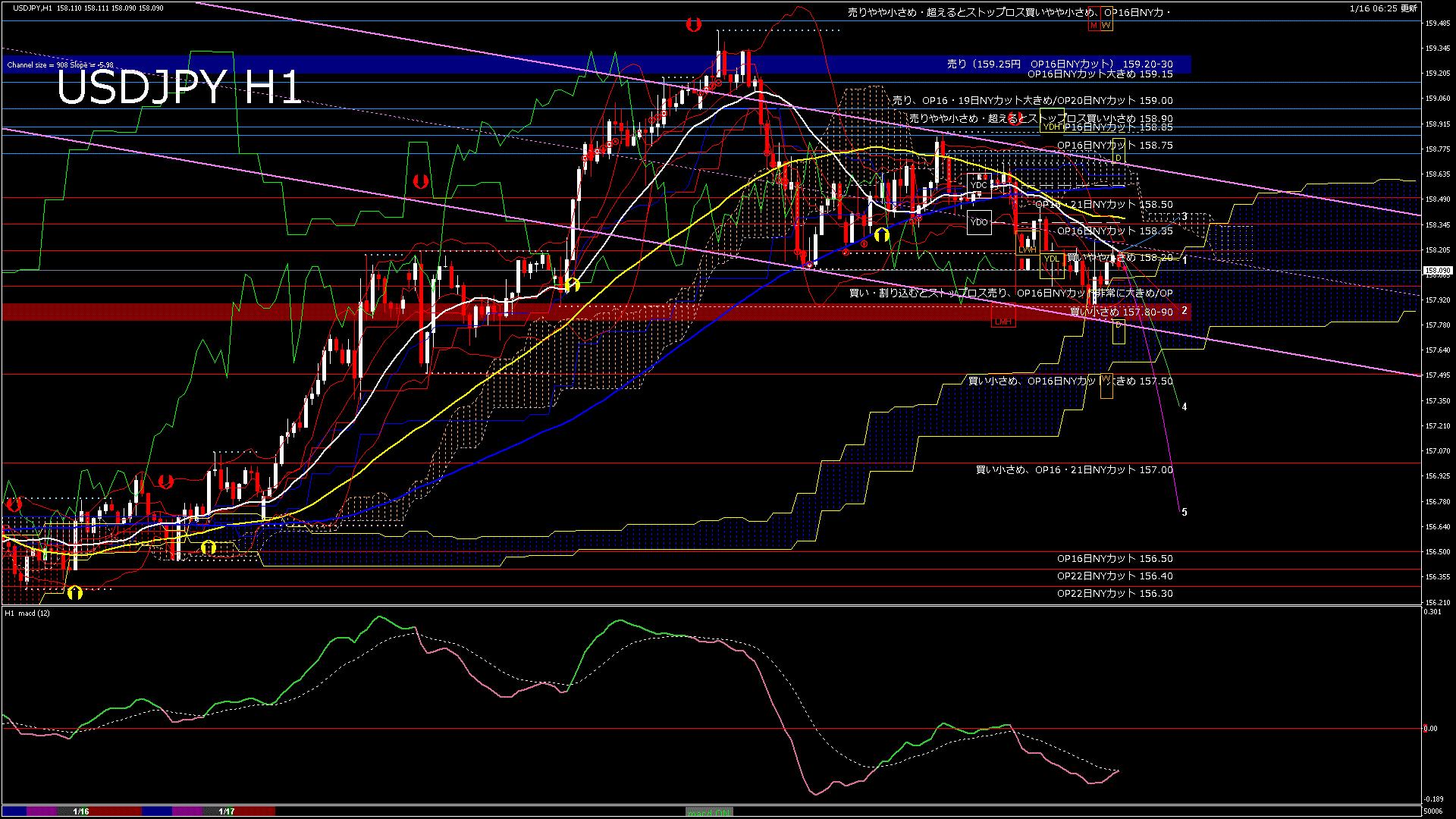The width and height of the screenshot is (1456, 819).
Task: Click the 1/16 date segment on timeline
Action: point(81,811)
